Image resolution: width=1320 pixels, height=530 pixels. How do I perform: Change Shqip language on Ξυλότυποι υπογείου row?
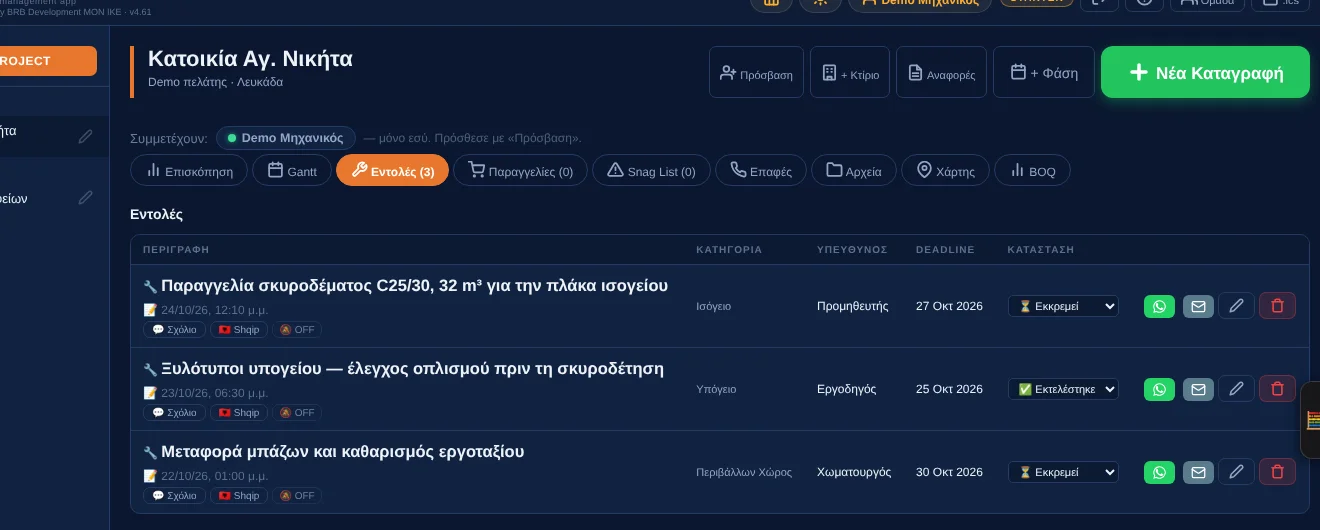pyautogui.click(x=239, y=412)
